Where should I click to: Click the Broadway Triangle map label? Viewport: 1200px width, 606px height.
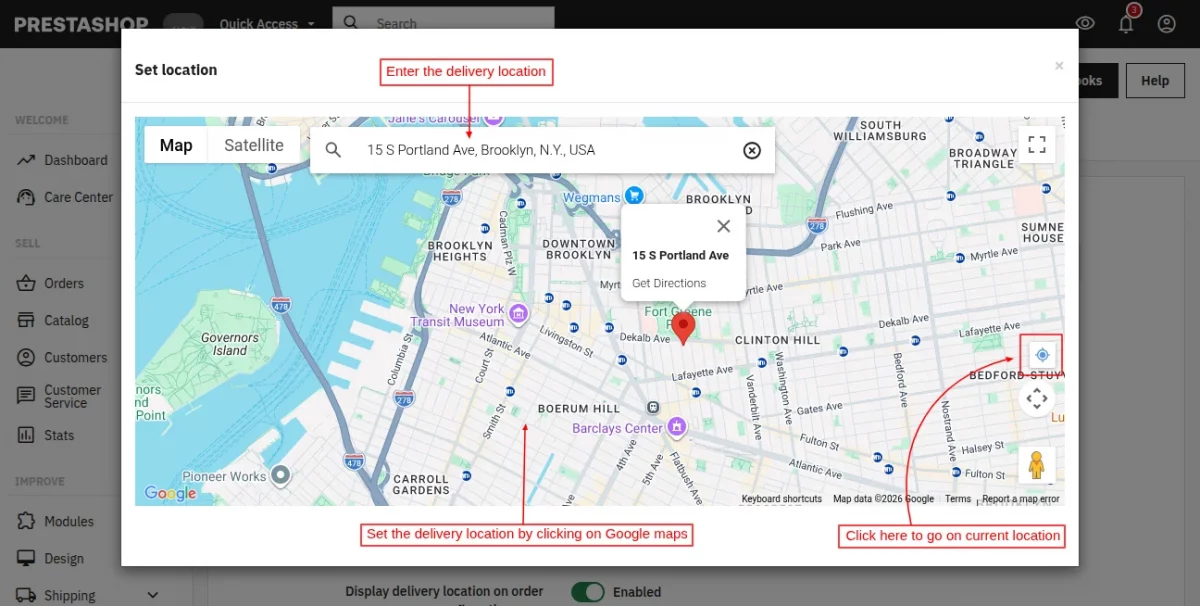pos(983,159)
